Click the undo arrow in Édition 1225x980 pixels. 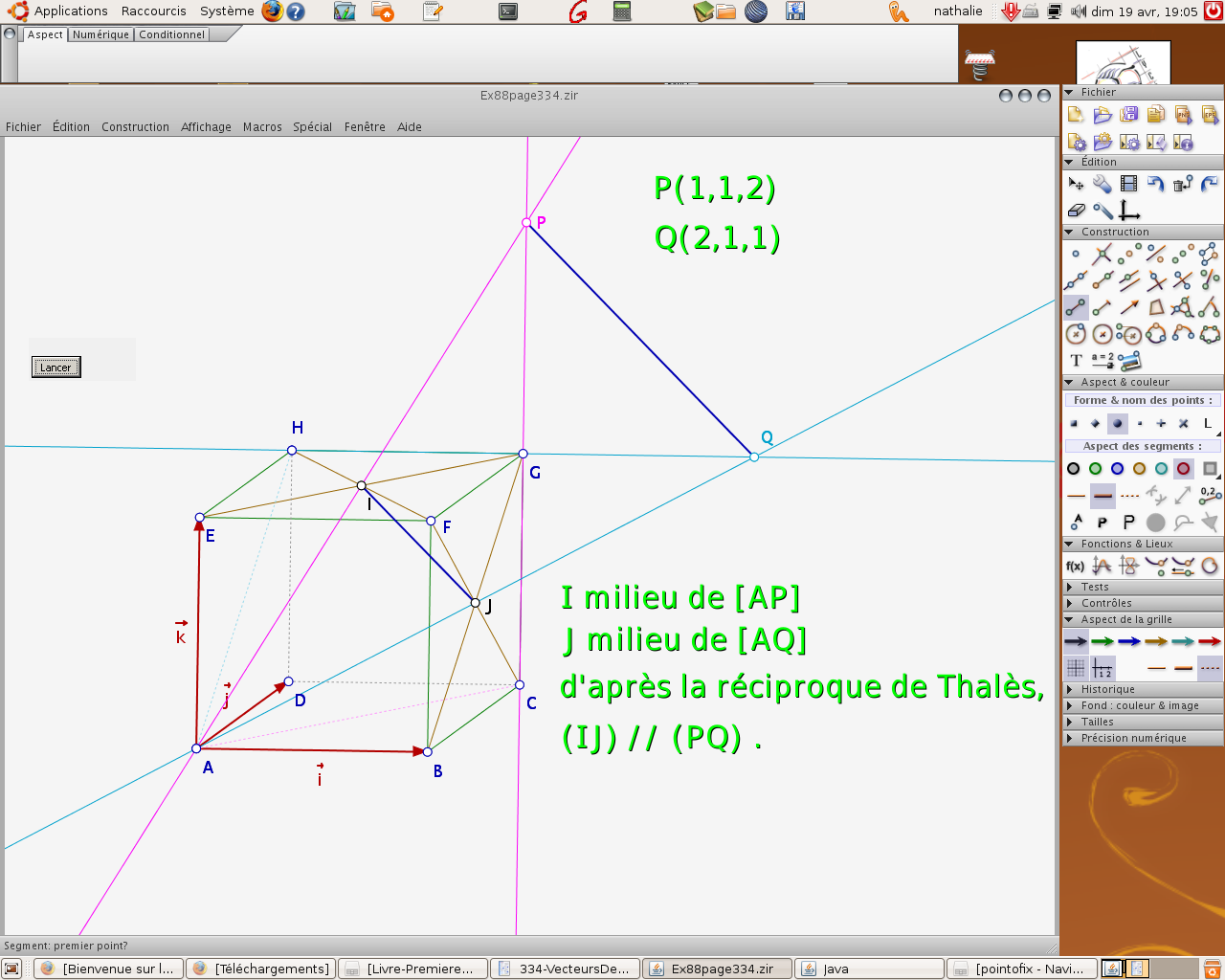1156,184
